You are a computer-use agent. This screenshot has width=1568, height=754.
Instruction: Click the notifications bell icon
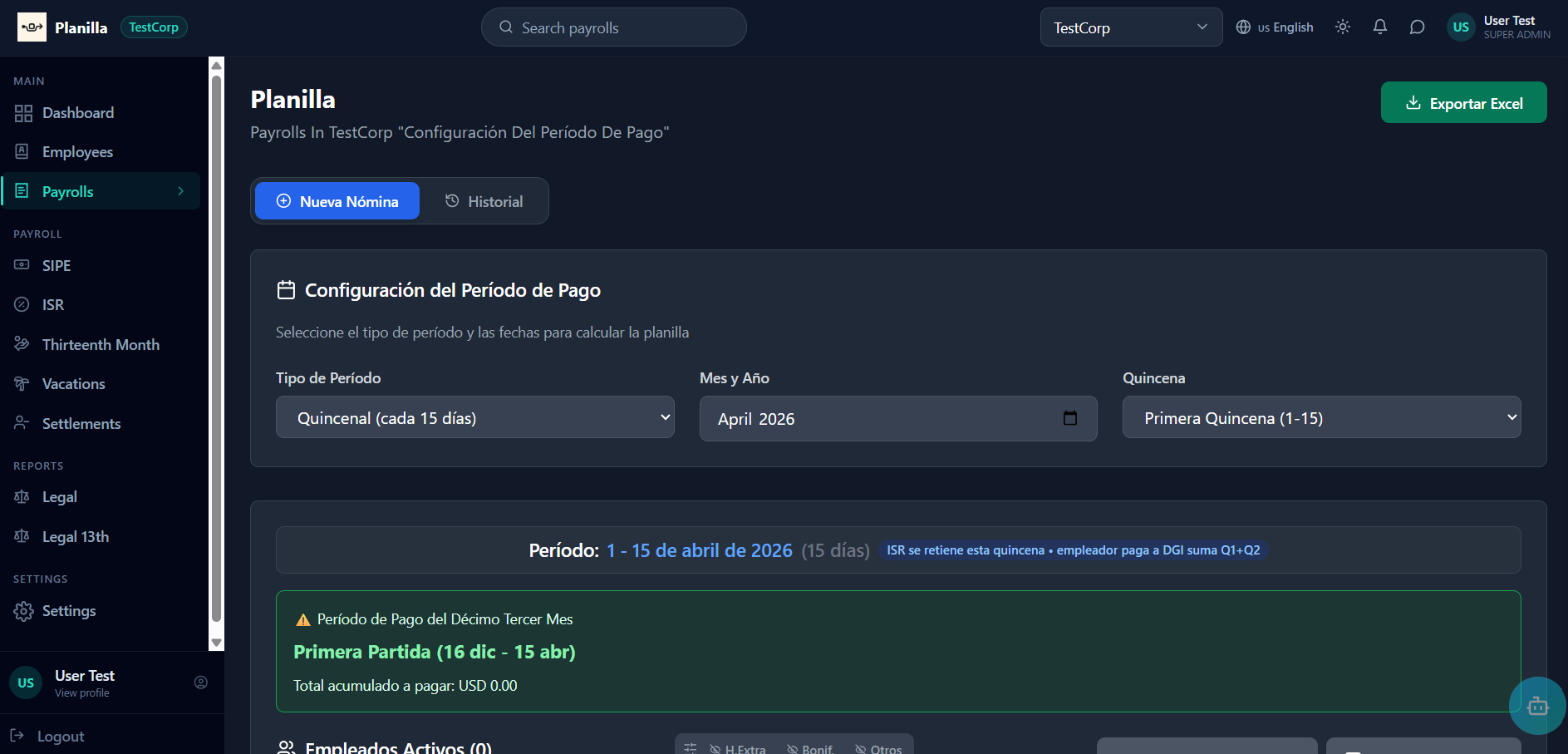coord(1379,27)
